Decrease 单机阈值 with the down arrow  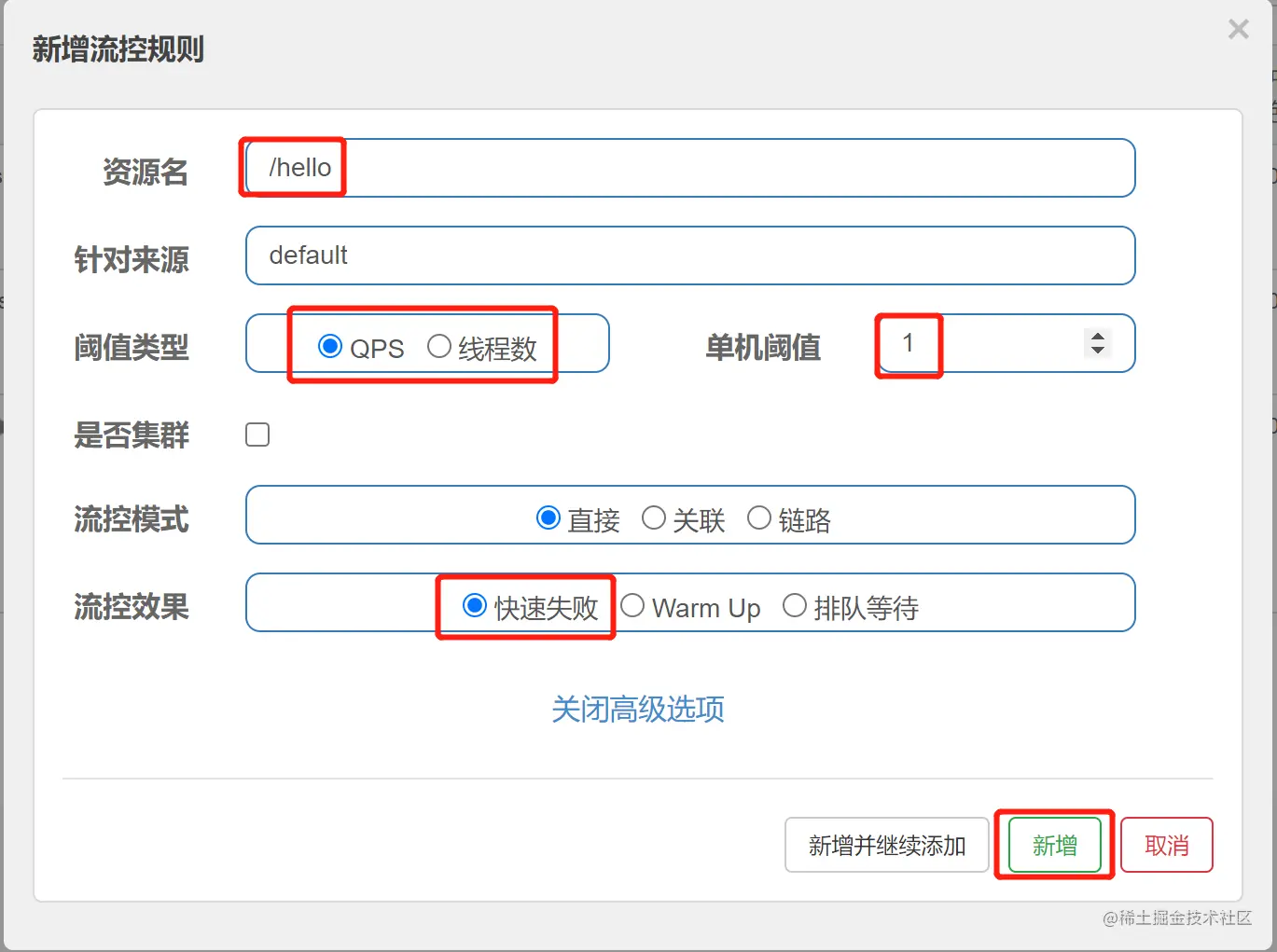click(1098, 351)
